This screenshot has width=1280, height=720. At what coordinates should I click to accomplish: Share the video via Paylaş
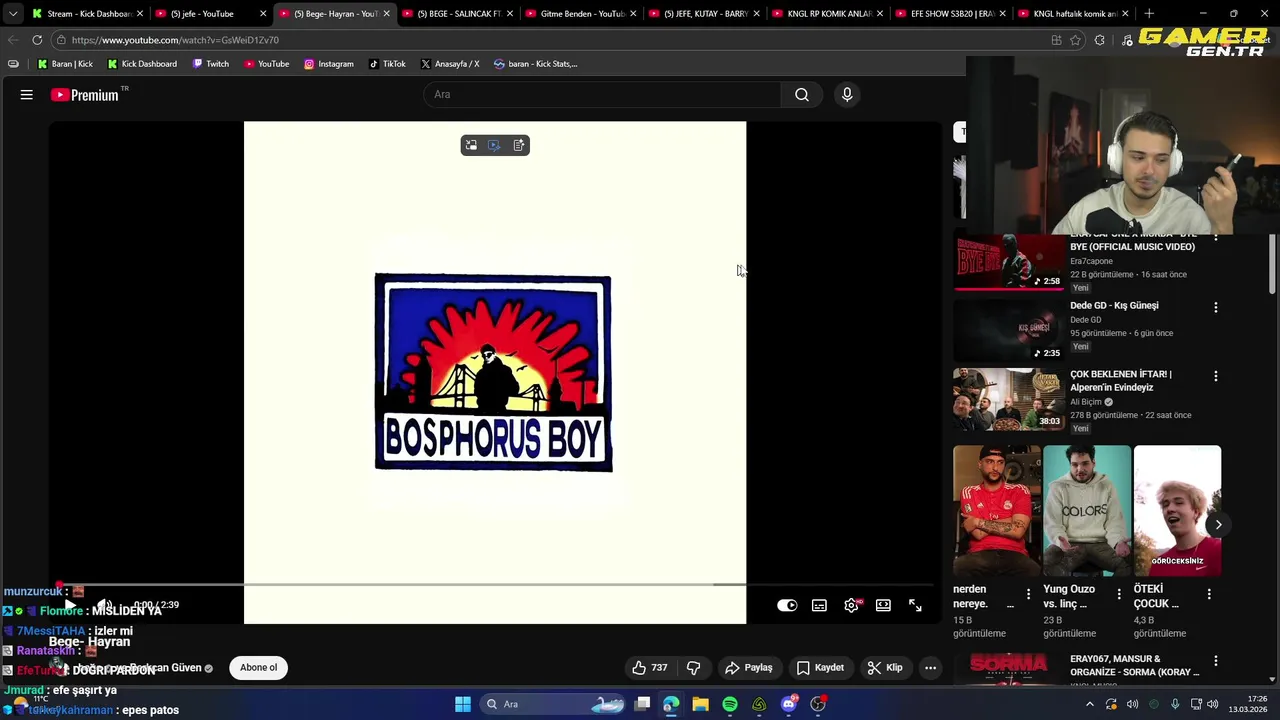pos(749,668)
